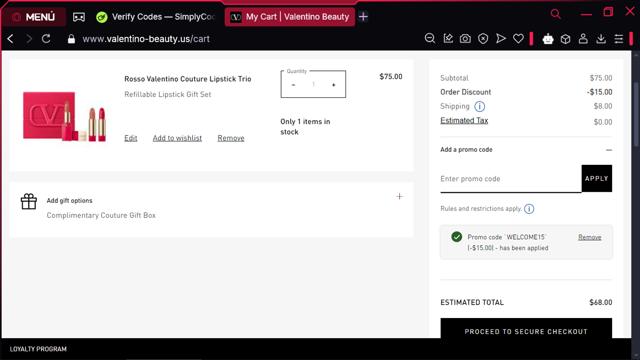
Task: Open the robot extension icon
Action: point(548,39)
